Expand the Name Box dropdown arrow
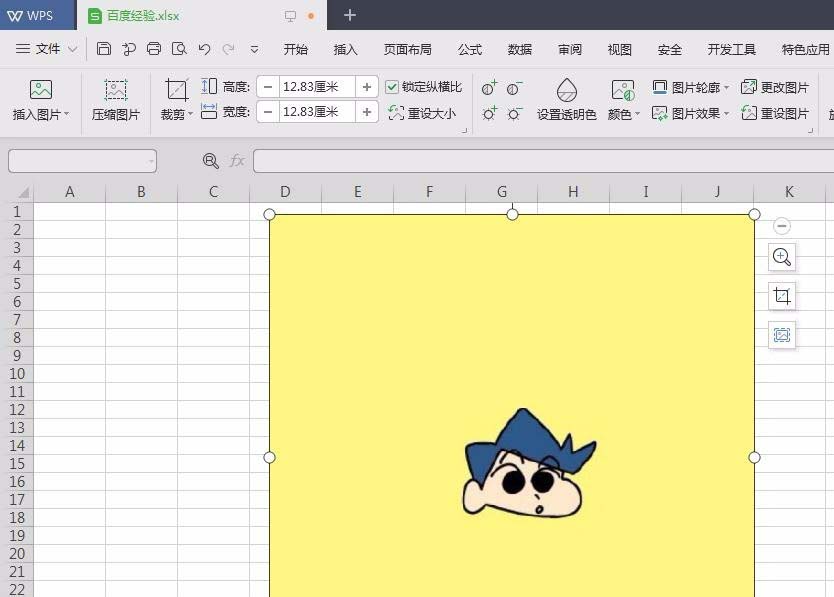 point(151,161)
